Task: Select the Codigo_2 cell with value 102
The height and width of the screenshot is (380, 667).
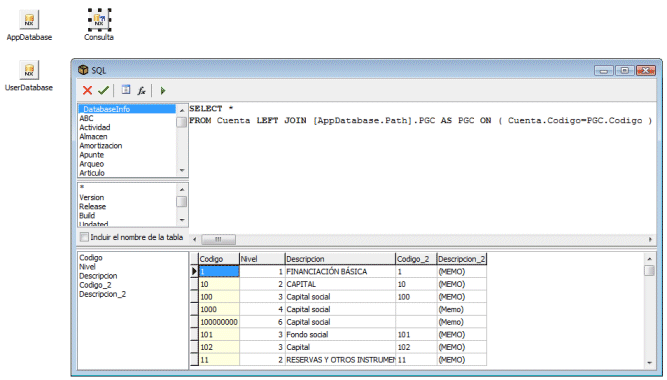Action: [416, 347]
